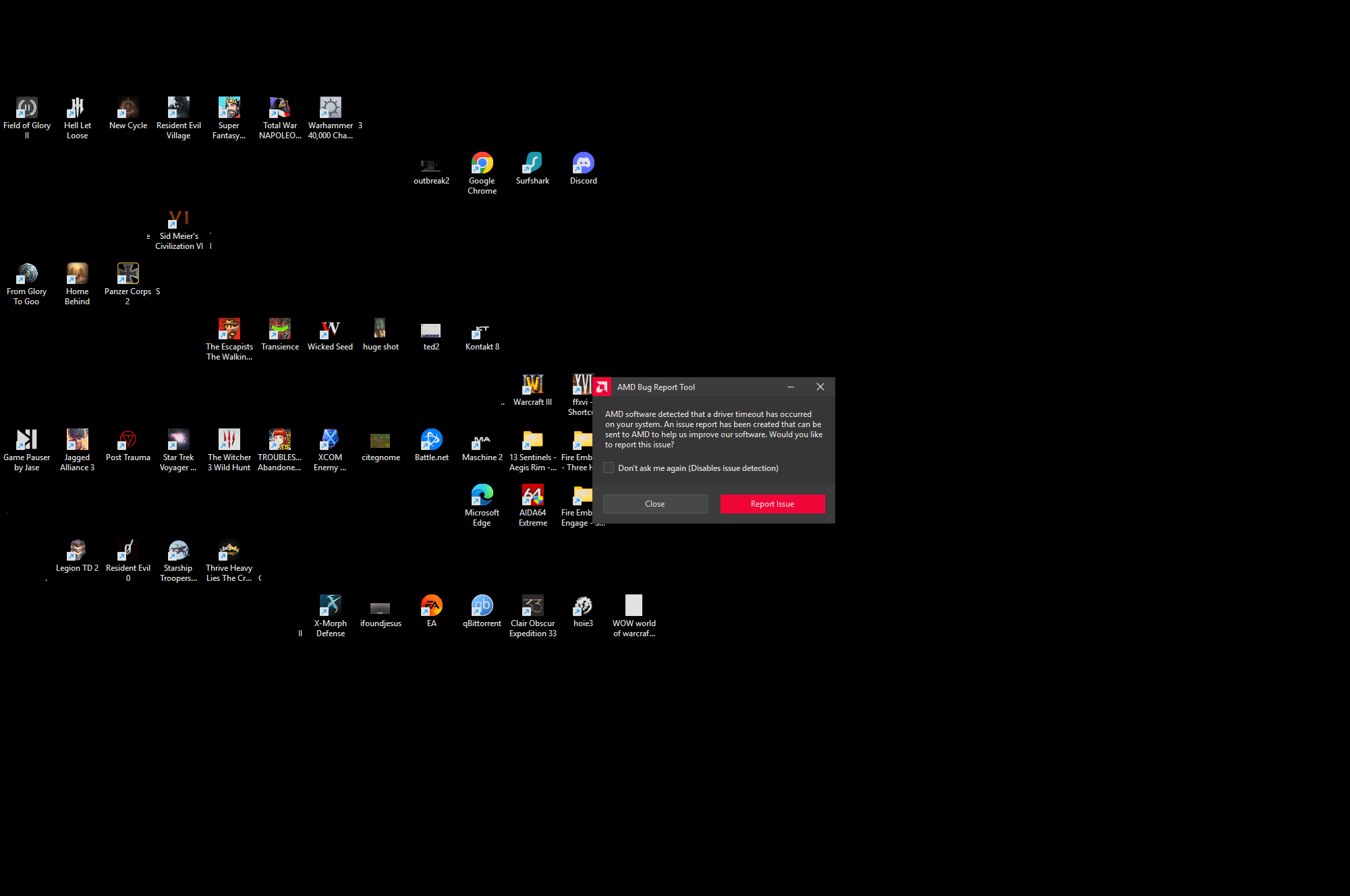Open the Battle.net shortcut
Image resolution: width=1350 pixels, height=896 pixels.
click(431, 441)
